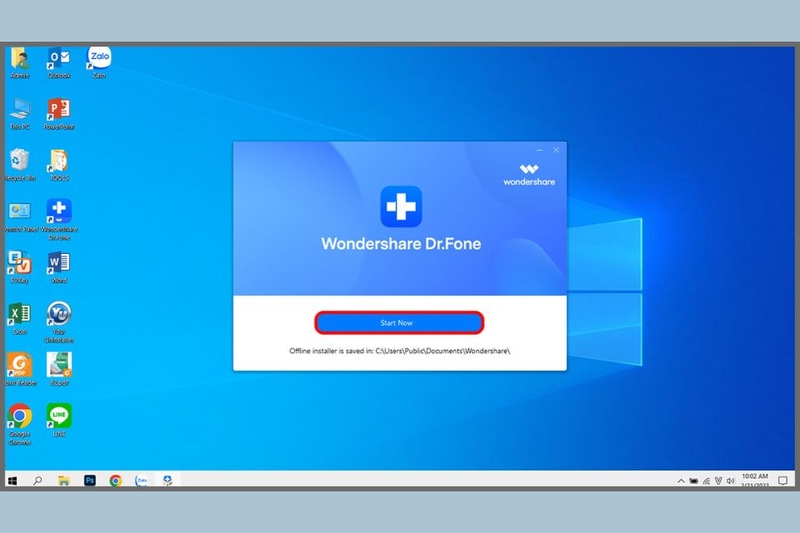Select the Zalo desktop shortcut
Image resolution: width=800 pixels, height=533 pixels.
pos(99,63)
